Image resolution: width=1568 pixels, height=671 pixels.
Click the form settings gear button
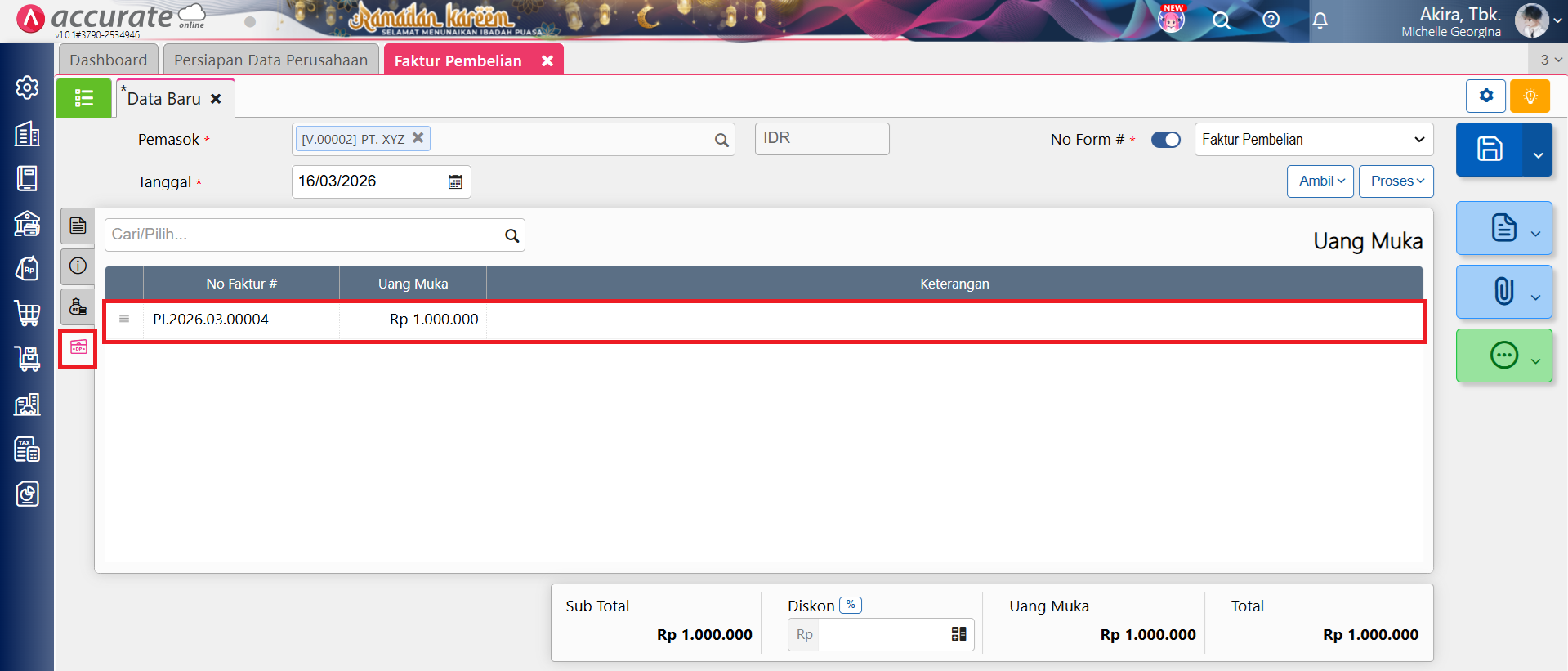pyautogui.click(x=1485, y=96)
